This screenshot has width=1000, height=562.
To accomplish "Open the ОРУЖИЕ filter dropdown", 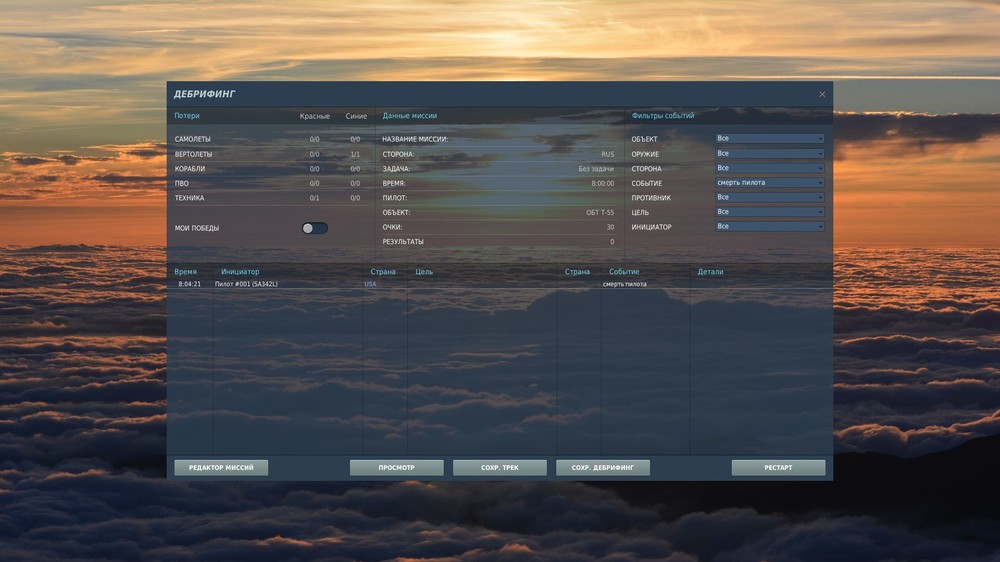I will 769,154.
